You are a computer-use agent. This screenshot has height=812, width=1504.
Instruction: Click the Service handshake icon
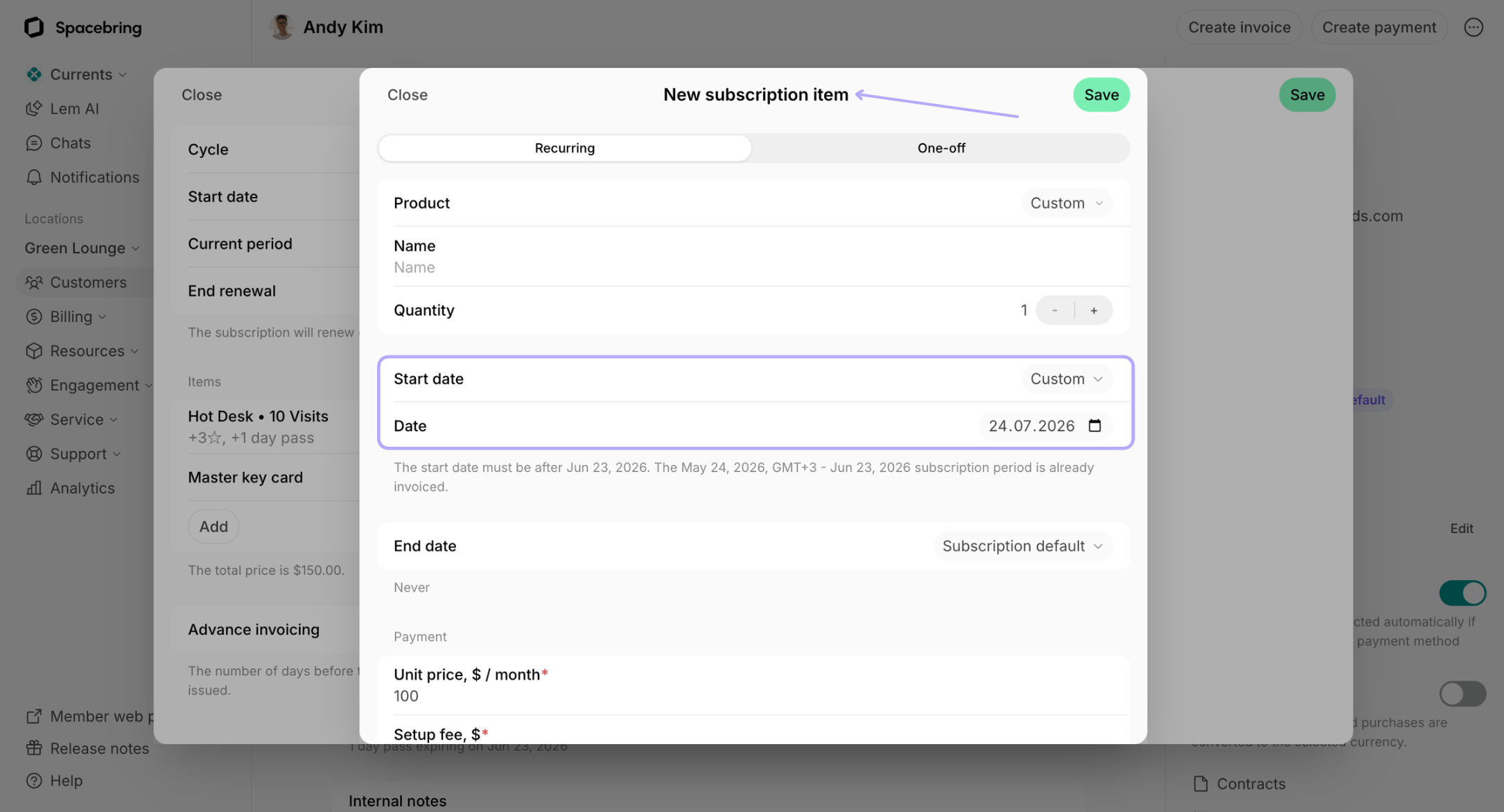click(x=33, y=420)
